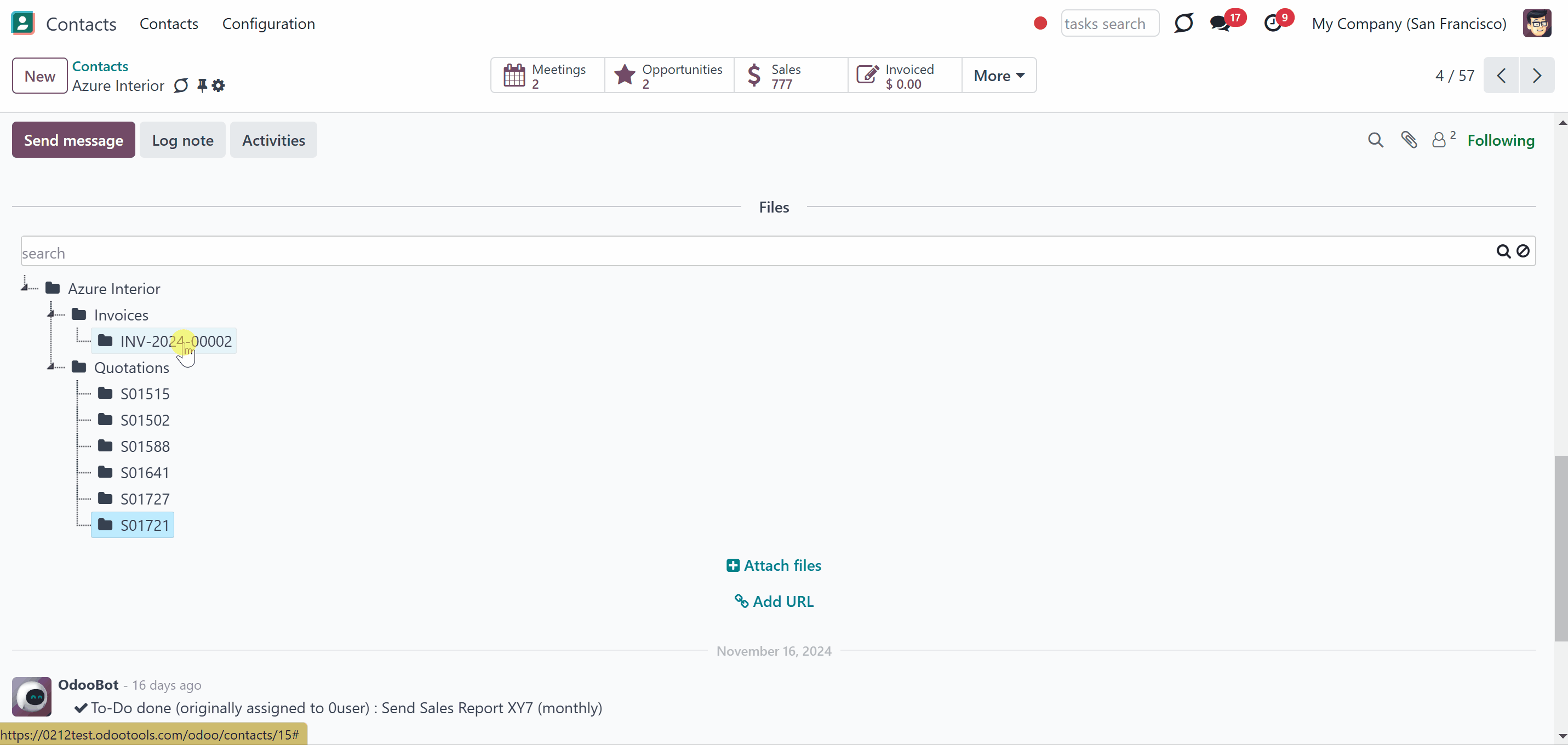Open the Meetings stat tab
Image resolution: width=1568 pixels, height=745 pixels.
548,76
